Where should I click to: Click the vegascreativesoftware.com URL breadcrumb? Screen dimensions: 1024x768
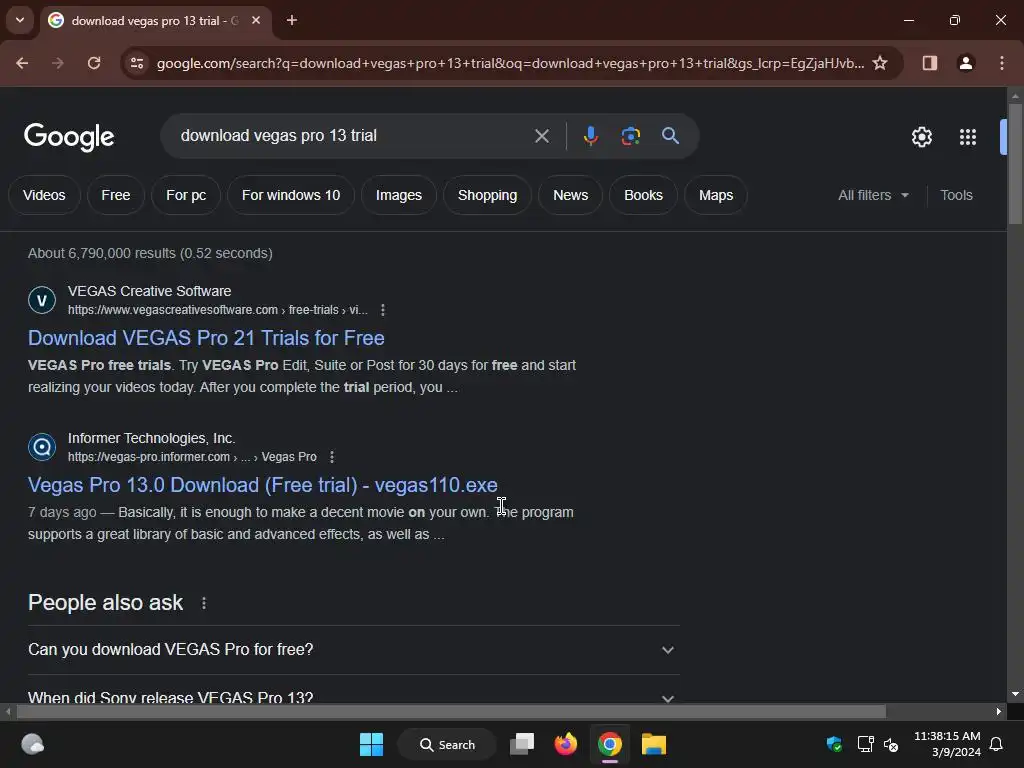click(x=217, y=310)
